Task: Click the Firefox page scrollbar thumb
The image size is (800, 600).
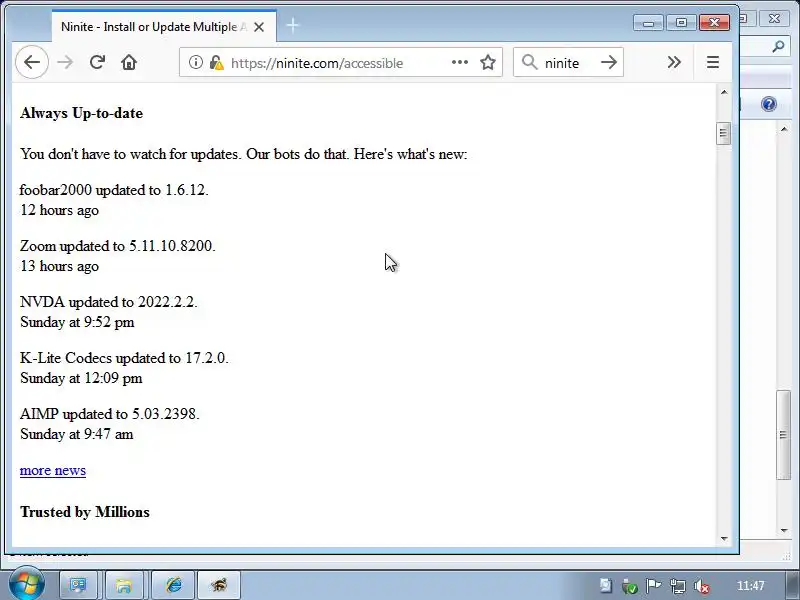Action: [723, 134]
